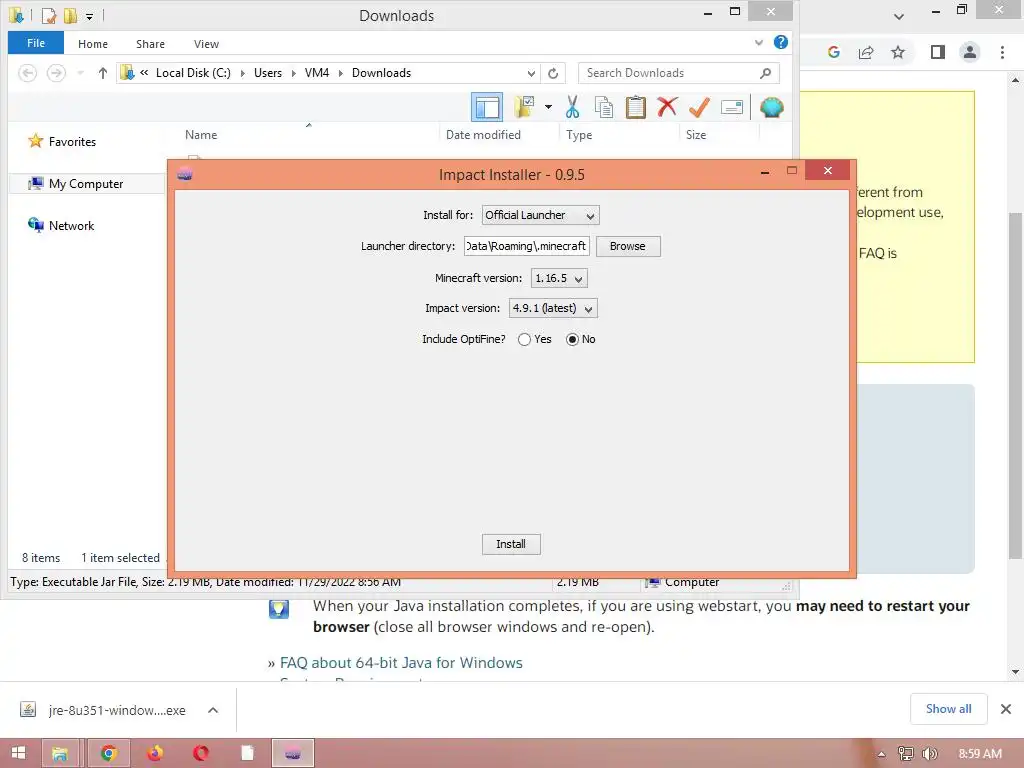Open the Windows Start button
Screen dimensions: 1024x768
click(18, 753)
